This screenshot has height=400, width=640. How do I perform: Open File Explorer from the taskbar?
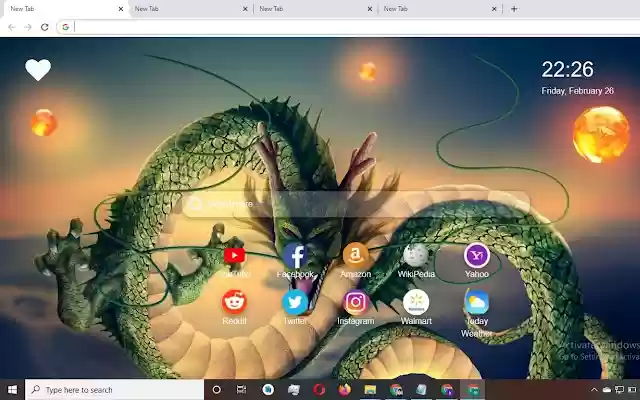click(370, 390)
